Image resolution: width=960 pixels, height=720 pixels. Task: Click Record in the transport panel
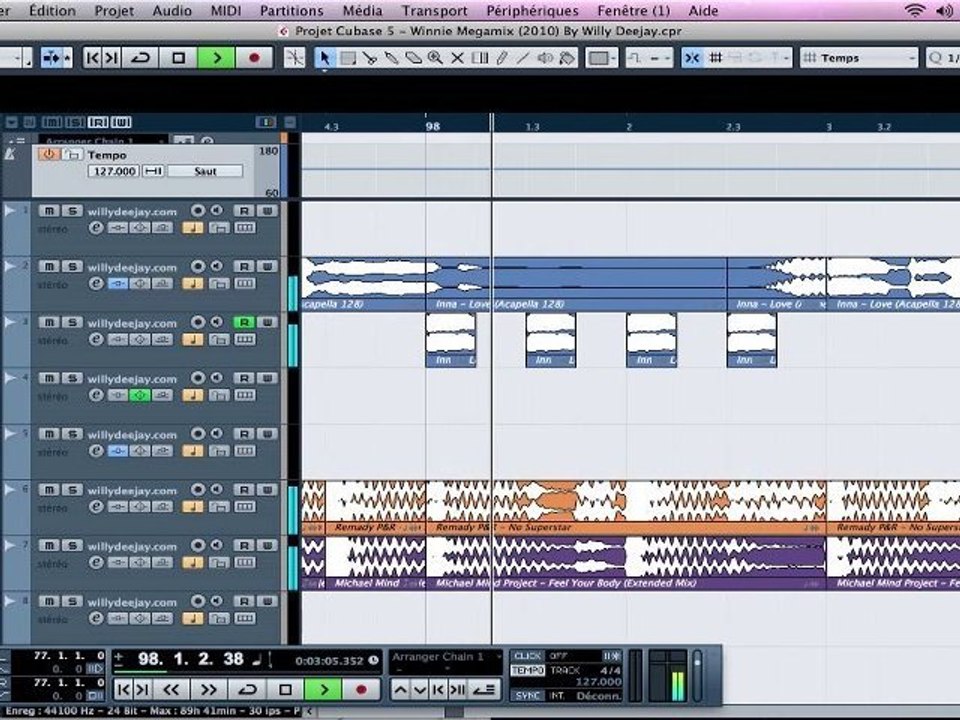pyautogui.click(x=361, y=689)
